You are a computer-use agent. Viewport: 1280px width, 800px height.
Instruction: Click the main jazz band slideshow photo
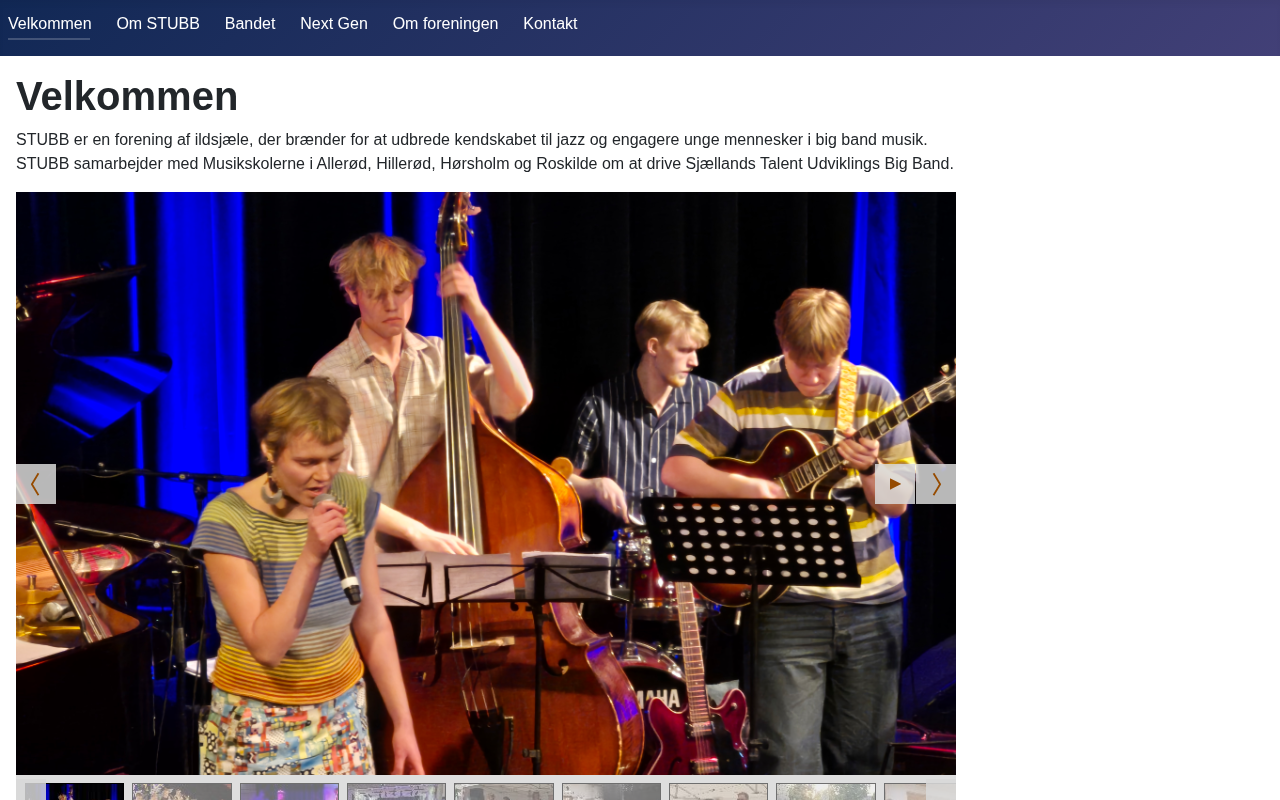click(486, 483)
